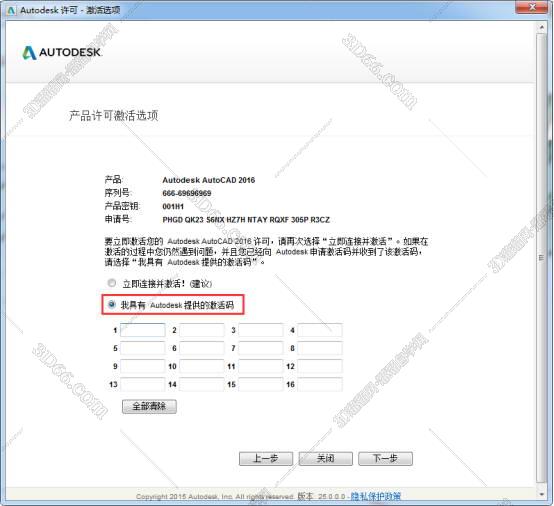This screenshot has width=554, height=506.
Task: Click activation code field 1
Action: click(x=143, y=330)
